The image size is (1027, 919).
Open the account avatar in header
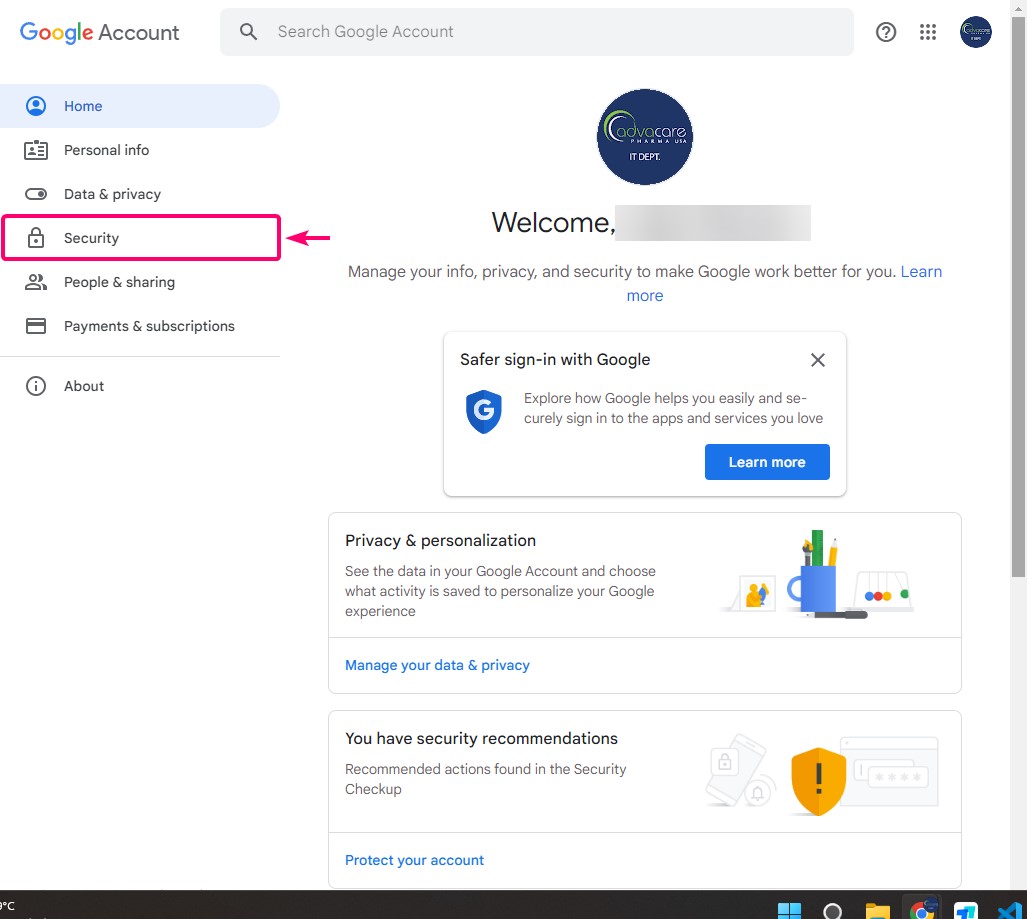[975, 31]
